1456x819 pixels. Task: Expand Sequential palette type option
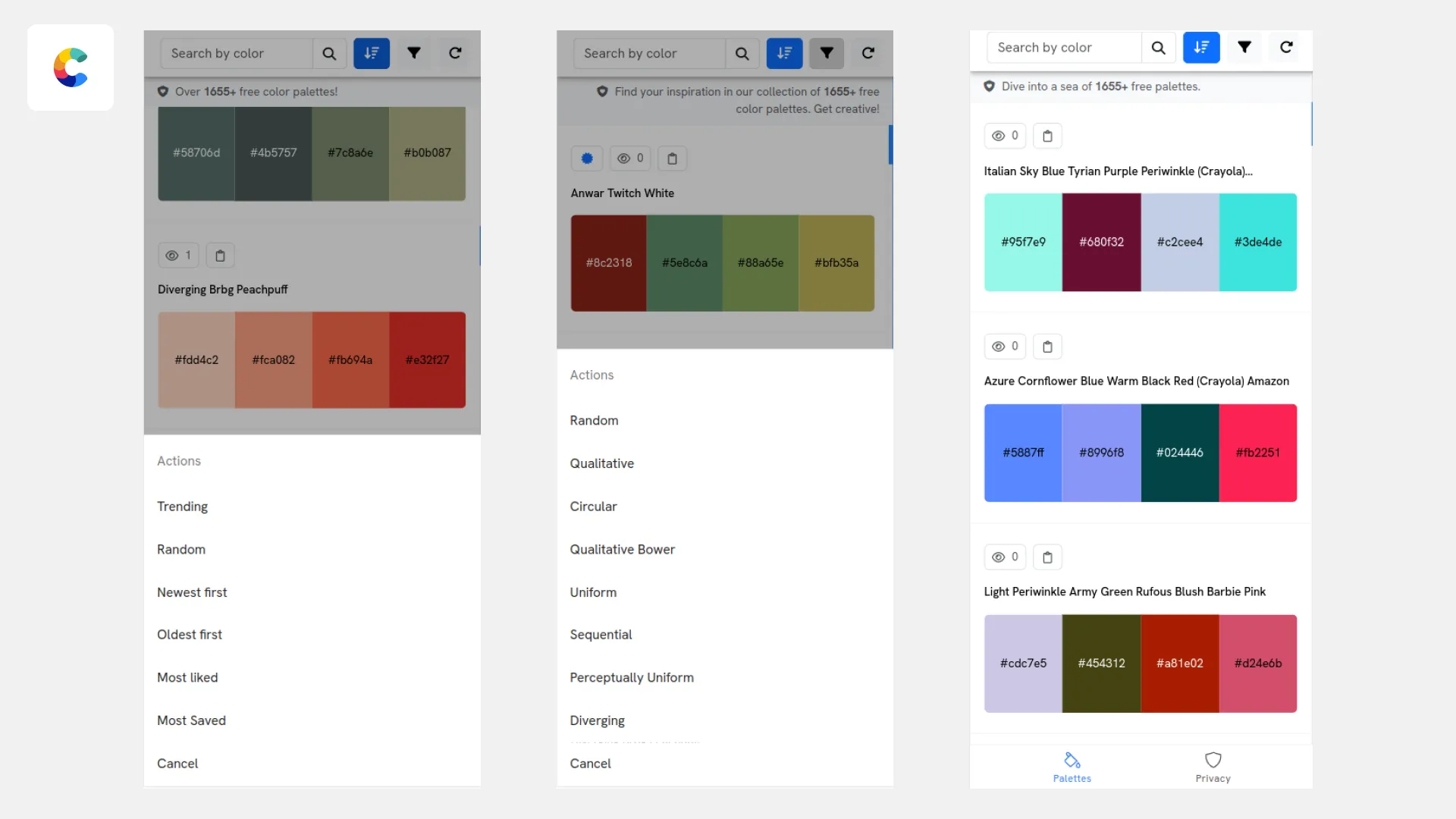point(601,634)
